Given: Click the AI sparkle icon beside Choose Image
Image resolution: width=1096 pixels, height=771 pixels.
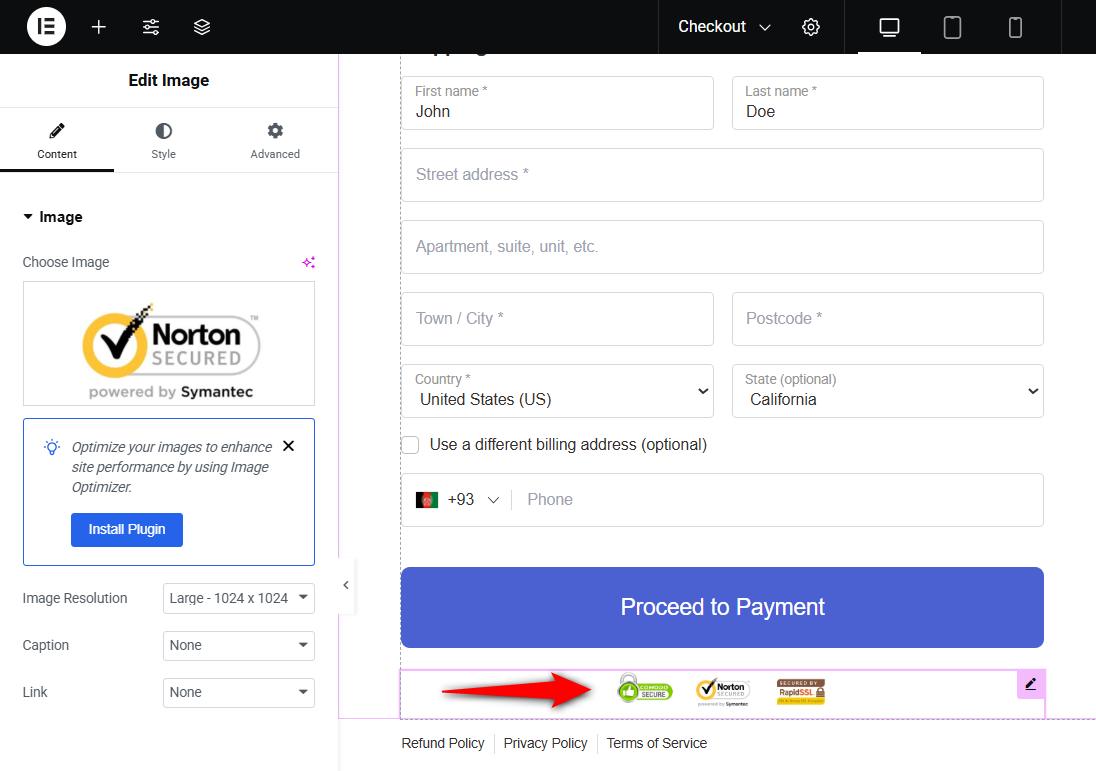Looking at the screenshot, I should point(308,262).
